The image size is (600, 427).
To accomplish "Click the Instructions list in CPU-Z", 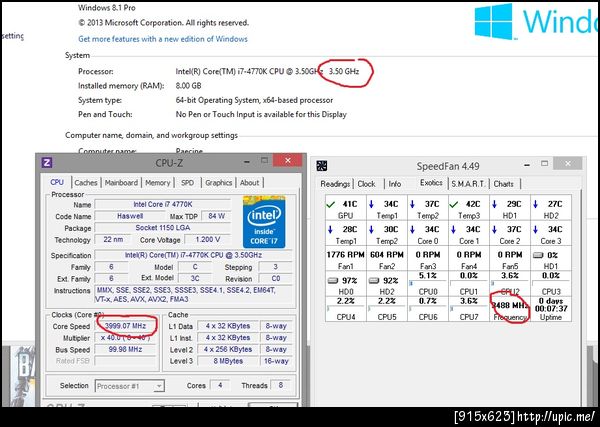I will 193,295.
